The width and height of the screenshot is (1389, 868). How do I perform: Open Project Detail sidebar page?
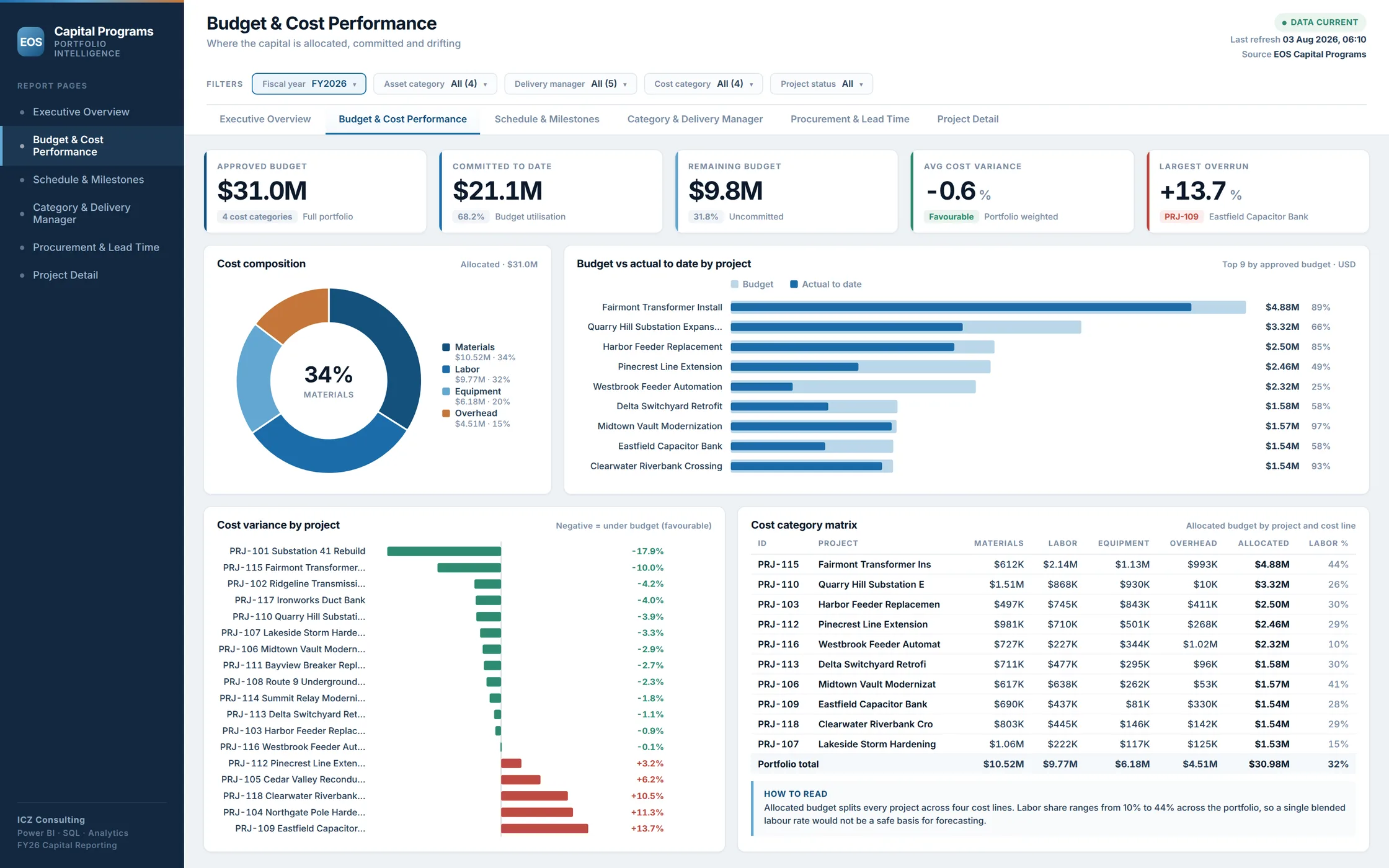(92, 275)
